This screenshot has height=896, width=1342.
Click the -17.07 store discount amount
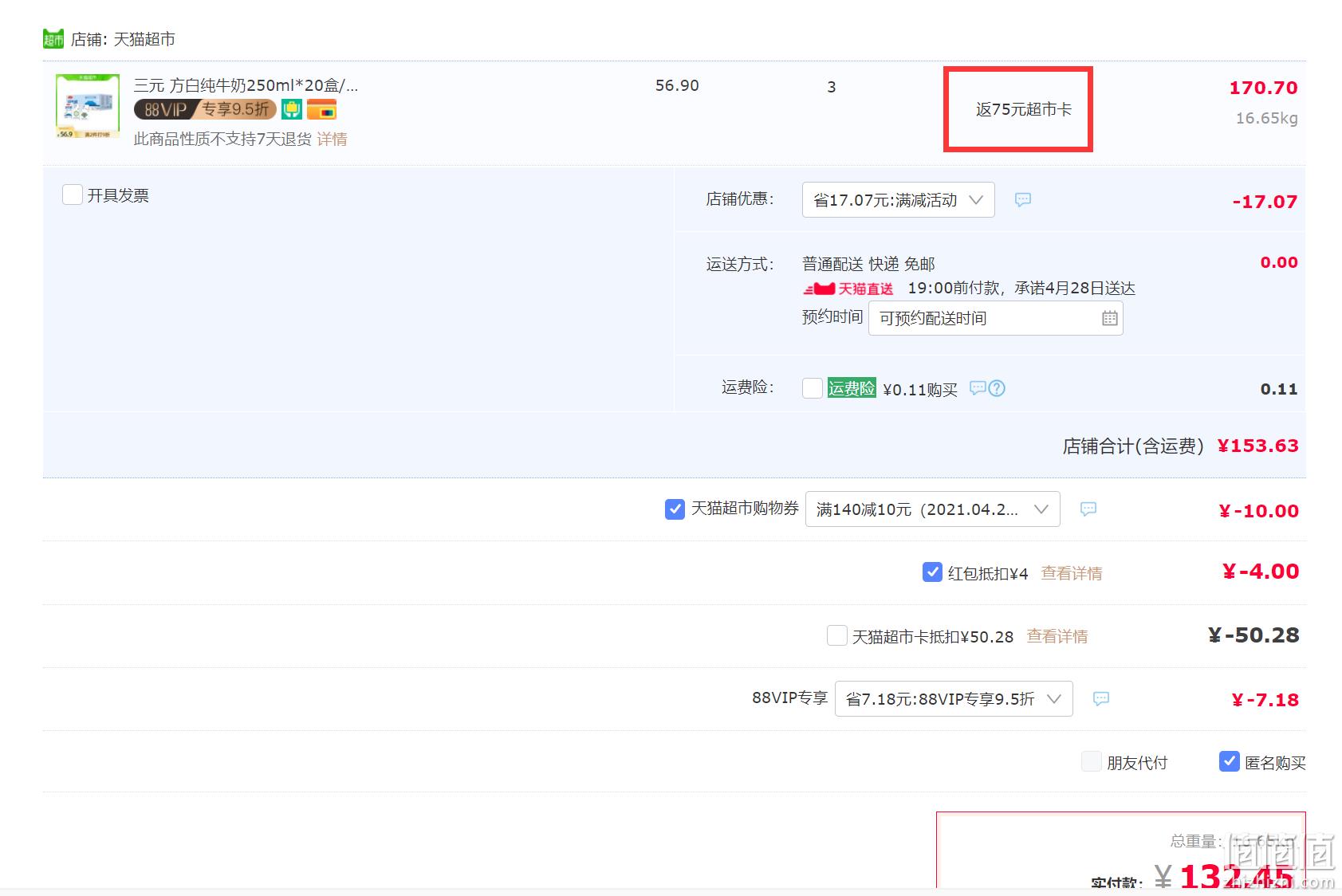[x=1265, y=202]
